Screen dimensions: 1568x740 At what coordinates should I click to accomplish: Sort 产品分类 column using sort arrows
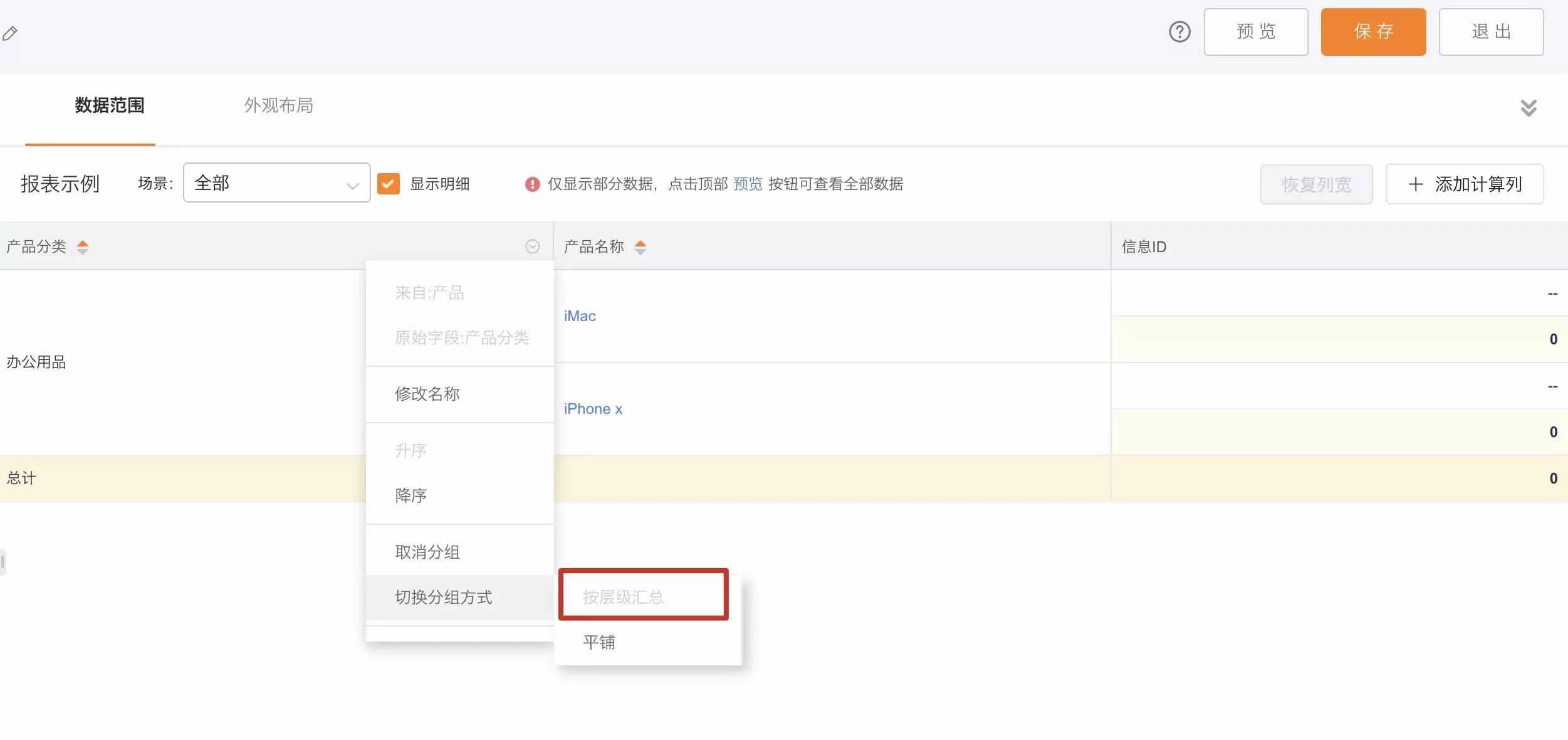[83, 247]
